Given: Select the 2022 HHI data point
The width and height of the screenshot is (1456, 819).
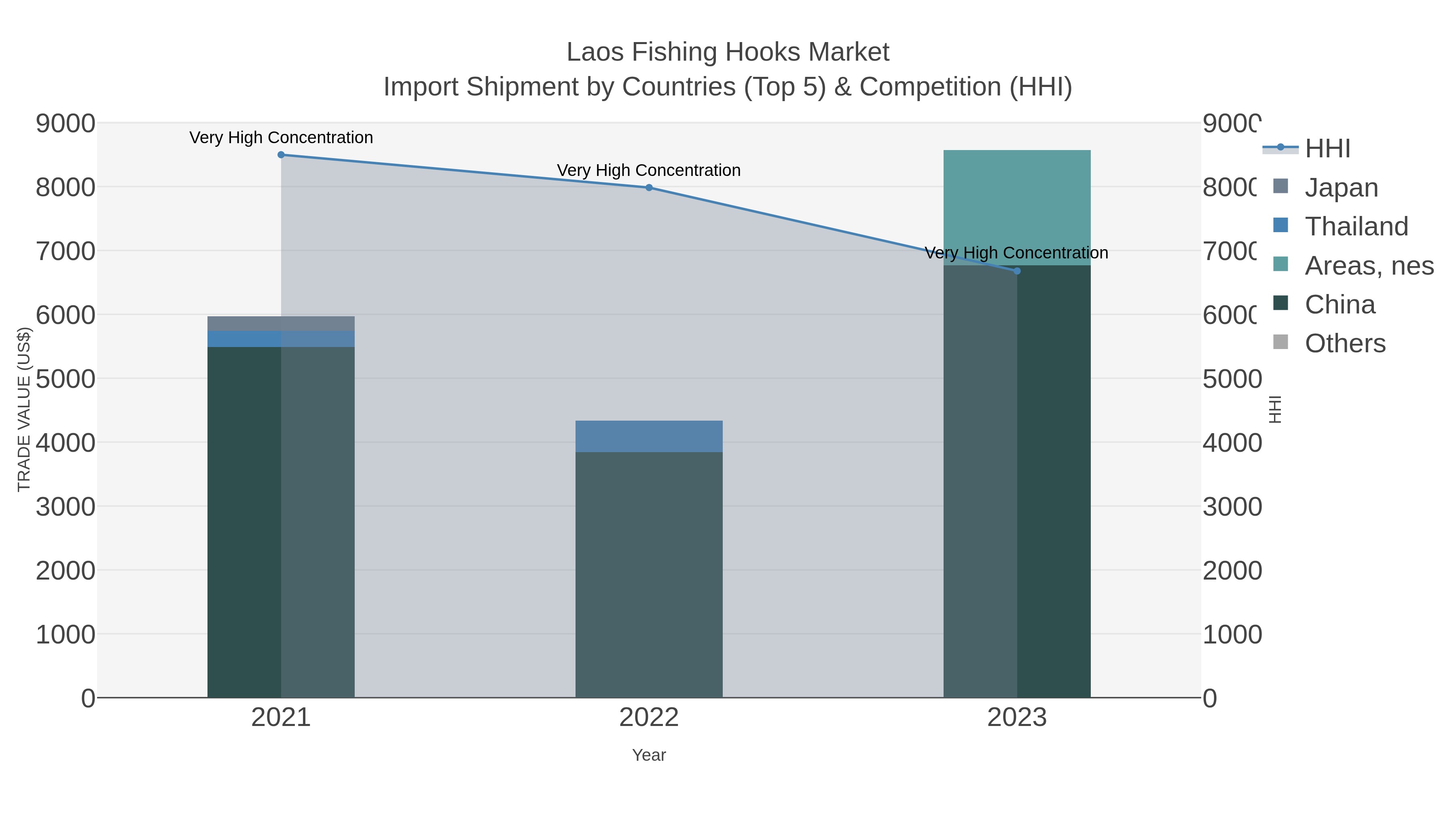Looking at the screenshot, I should pyautogui.click(x=649, y=188).
